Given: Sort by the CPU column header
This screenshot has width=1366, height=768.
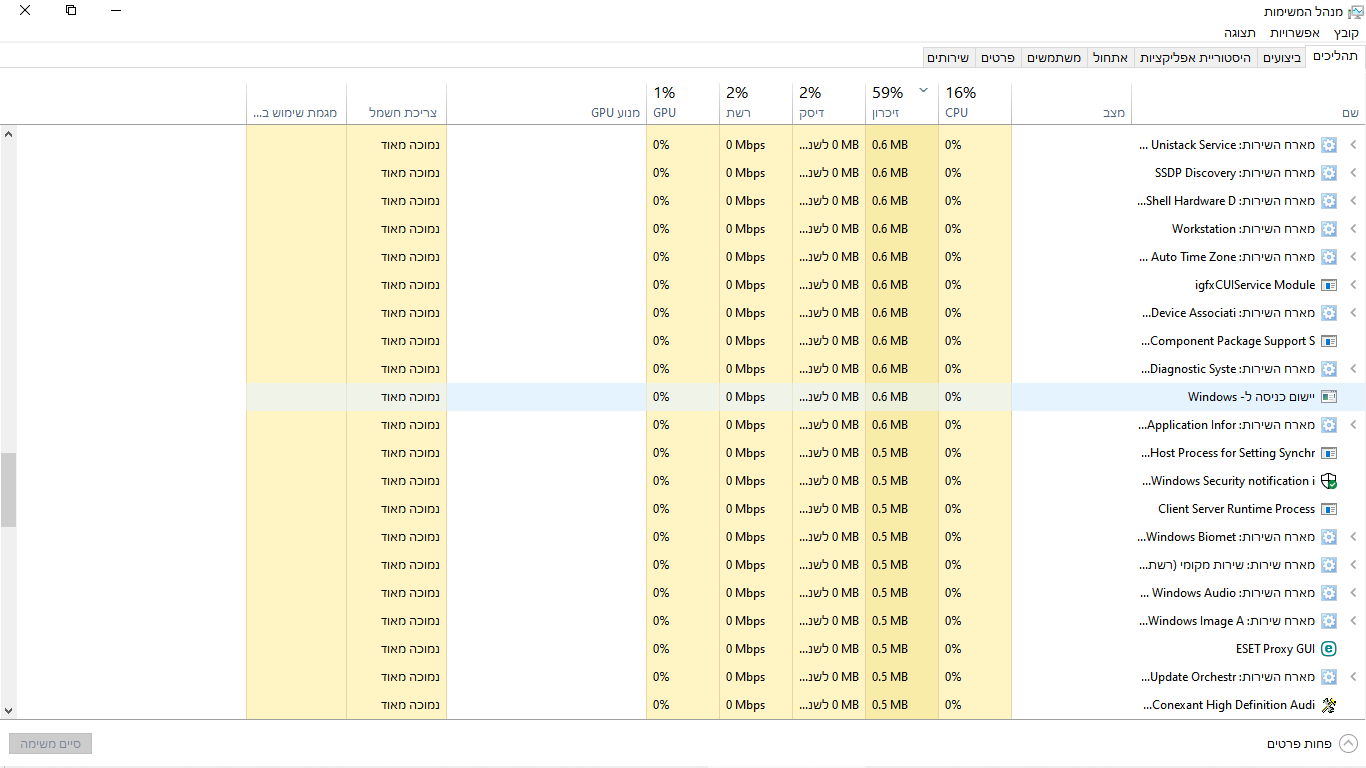Looking at the screenshot, I should point(975,102).
